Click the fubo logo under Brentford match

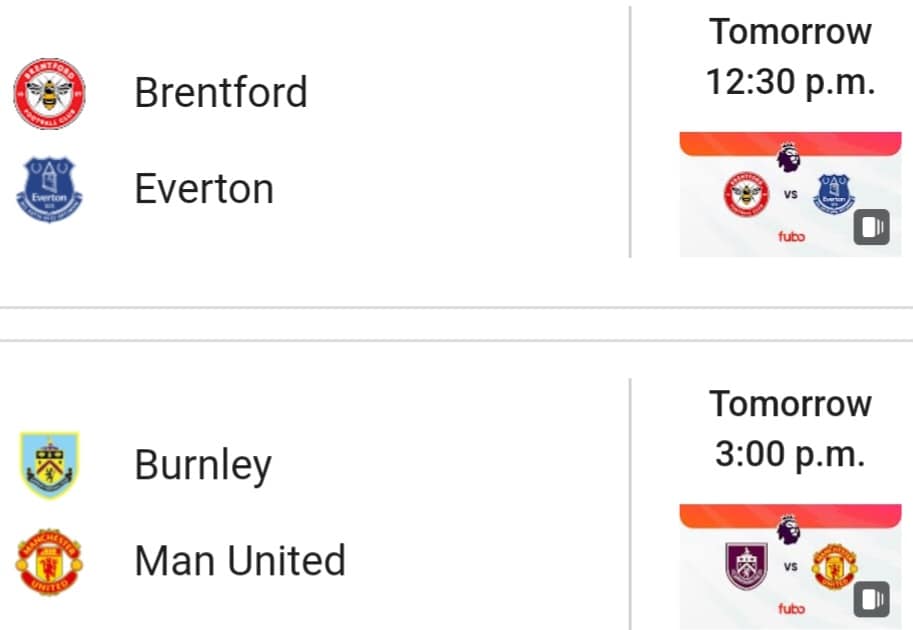pos(791,236)
